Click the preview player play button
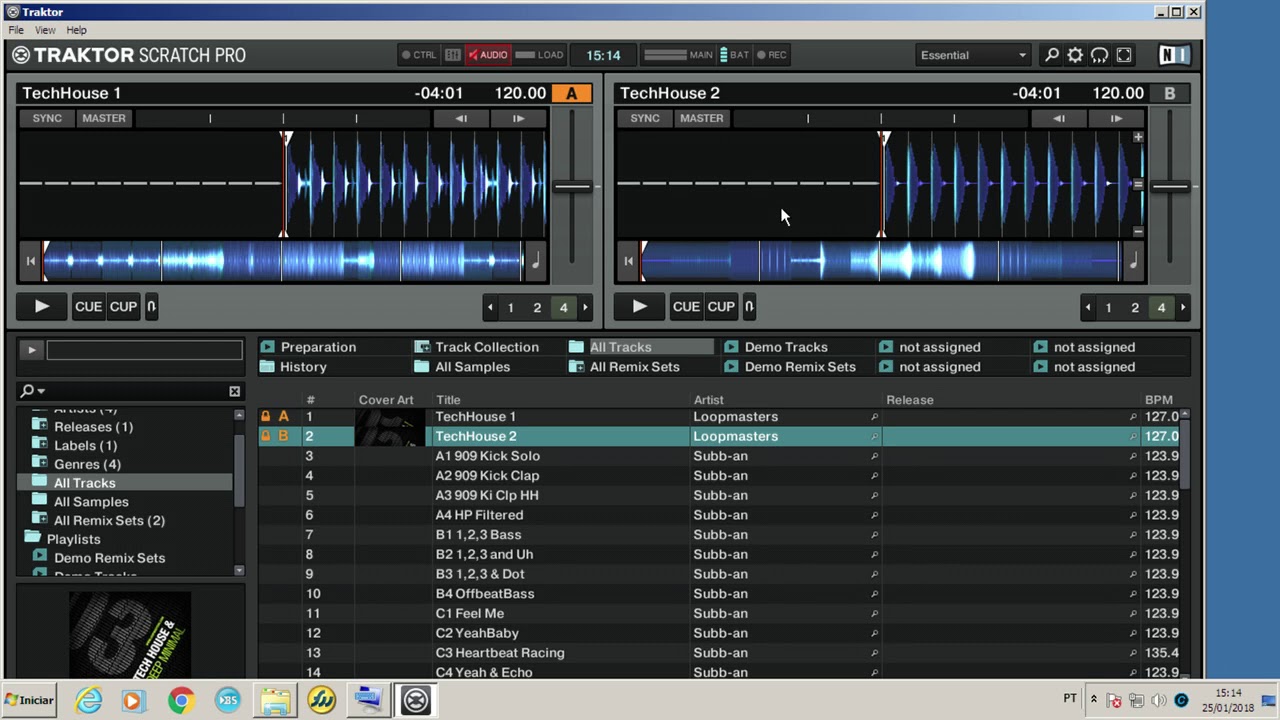1280x720 pixels. coord(31,350)
